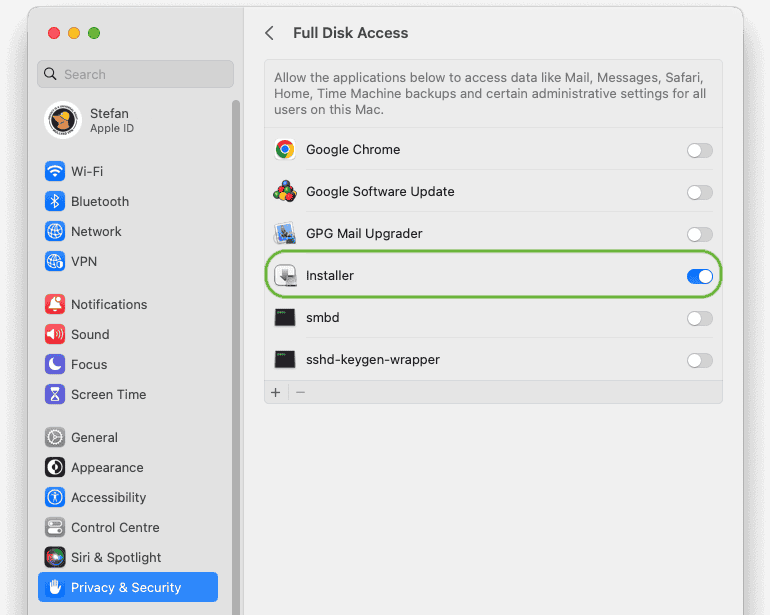Open Notifications via its bell icon
Screen dimensions: 770x615
point(55,304)
